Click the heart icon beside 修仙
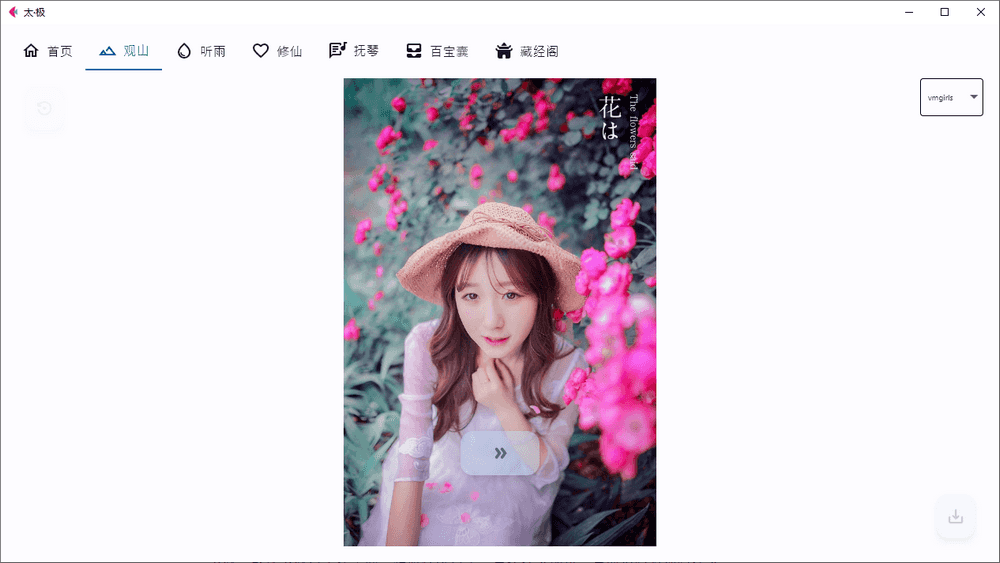 [x=261, y=51]
